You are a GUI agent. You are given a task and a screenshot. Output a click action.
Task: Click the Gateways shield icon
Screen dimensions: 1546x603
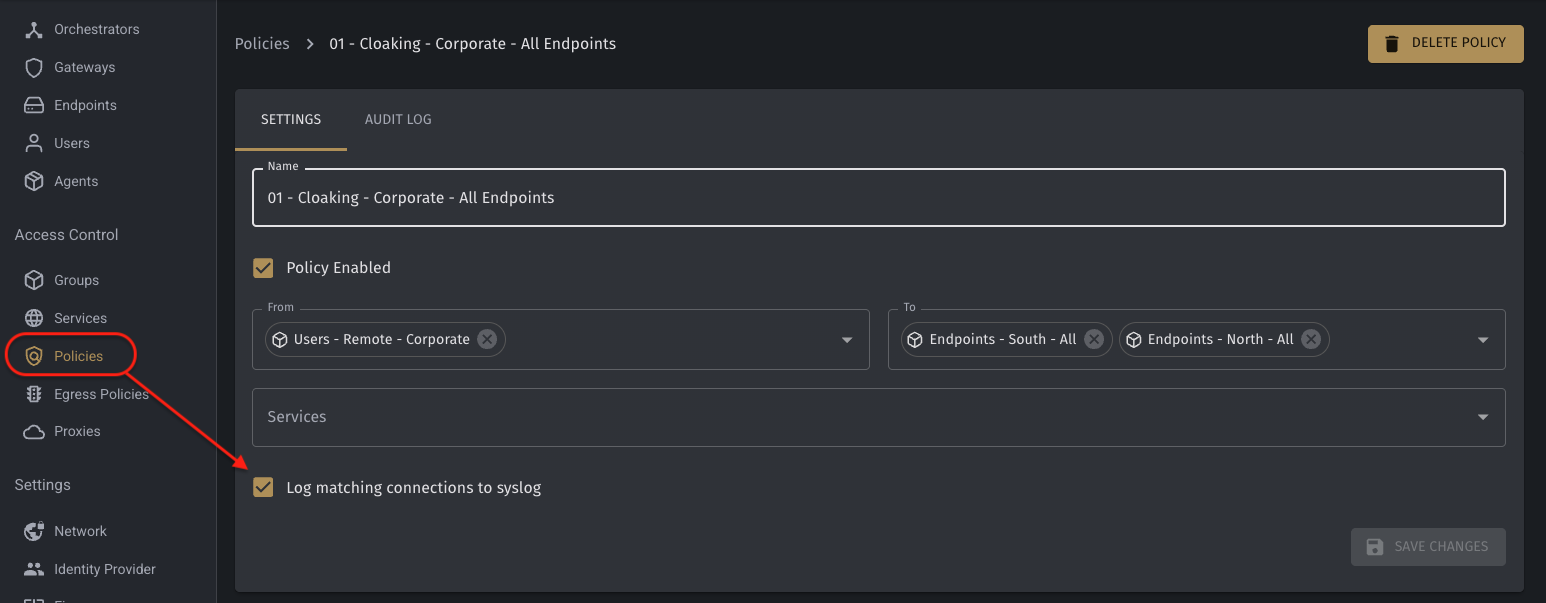[x=34, y=67]
